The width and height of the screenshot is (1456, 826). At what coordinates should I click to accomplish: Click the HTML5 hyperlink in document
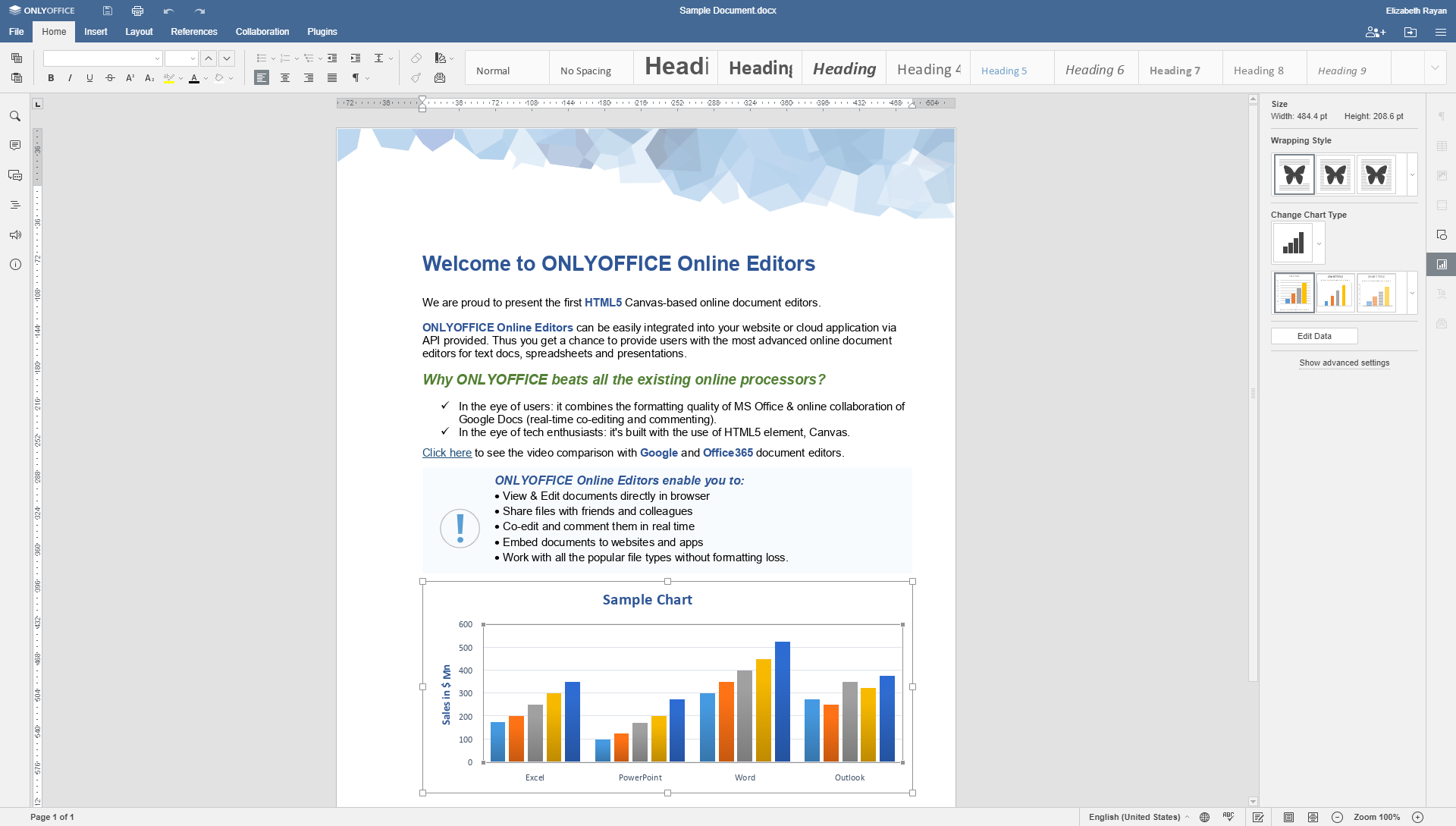(x=603, y=301)
